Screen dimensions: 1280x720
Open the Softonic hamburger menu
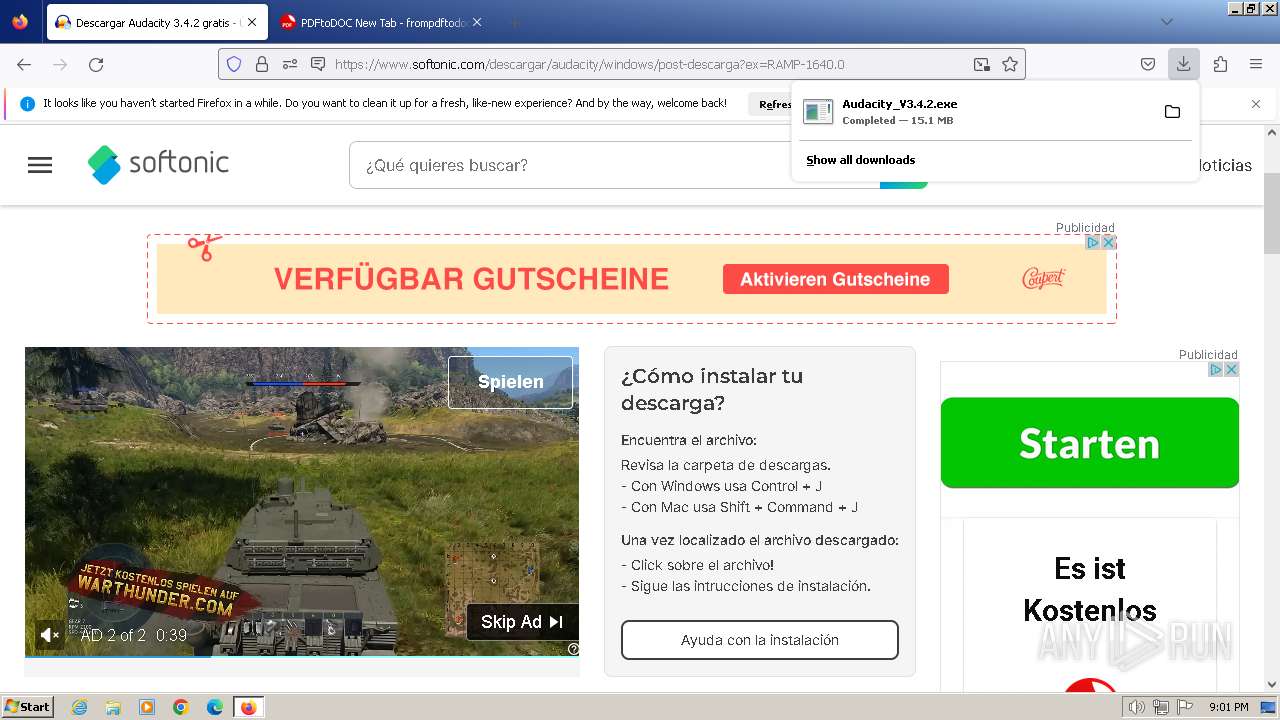[x=40, y=165]
